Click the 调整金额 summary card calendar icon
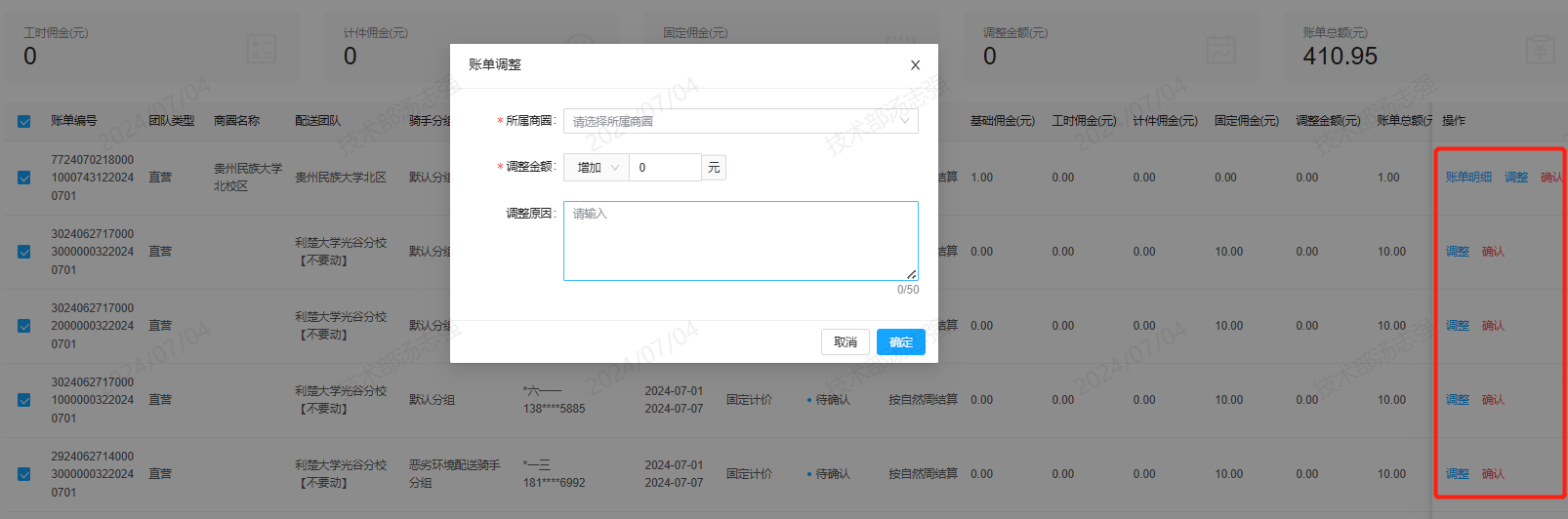 coord(1220,49)
